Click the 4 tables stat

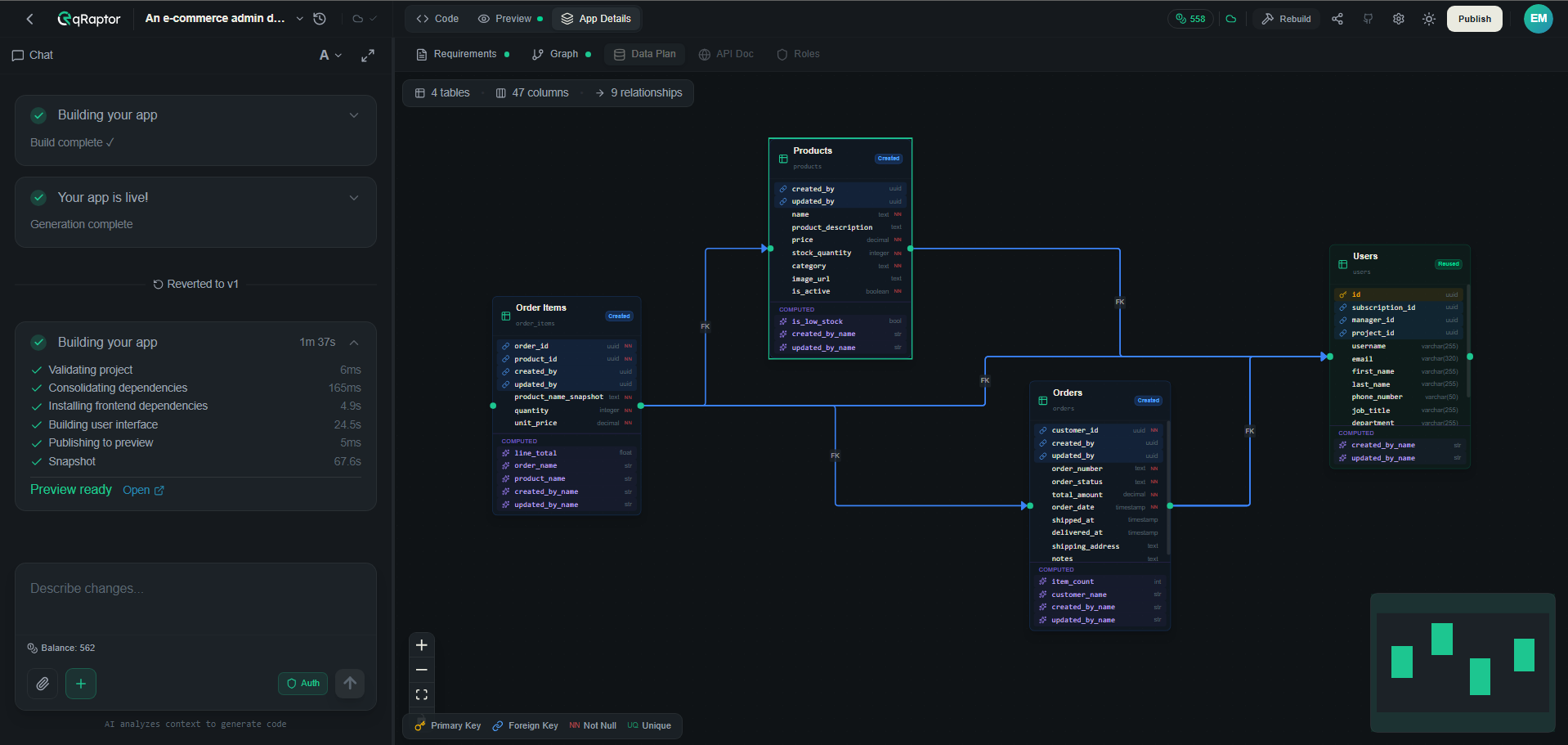coord(442,92)
